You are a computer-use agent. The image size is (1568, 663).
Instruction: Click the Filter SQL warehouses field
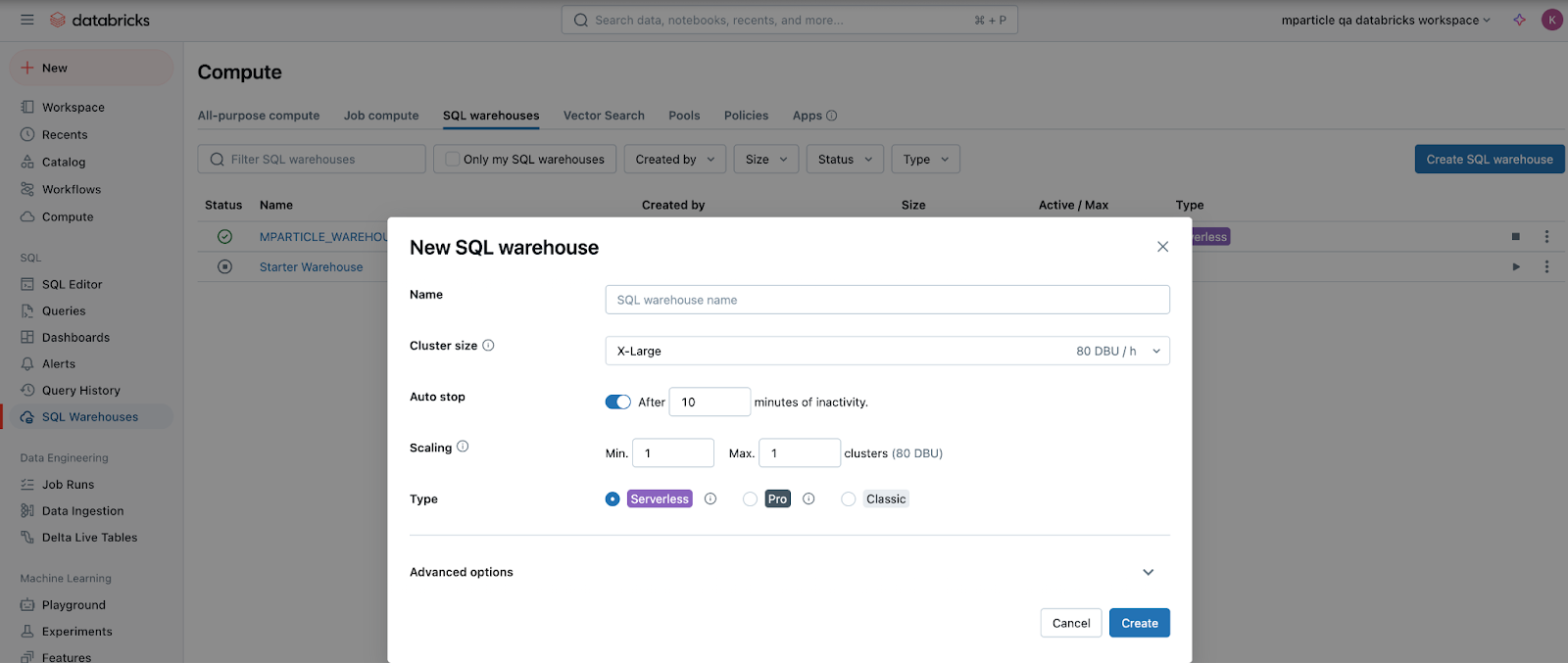point(312,159)
